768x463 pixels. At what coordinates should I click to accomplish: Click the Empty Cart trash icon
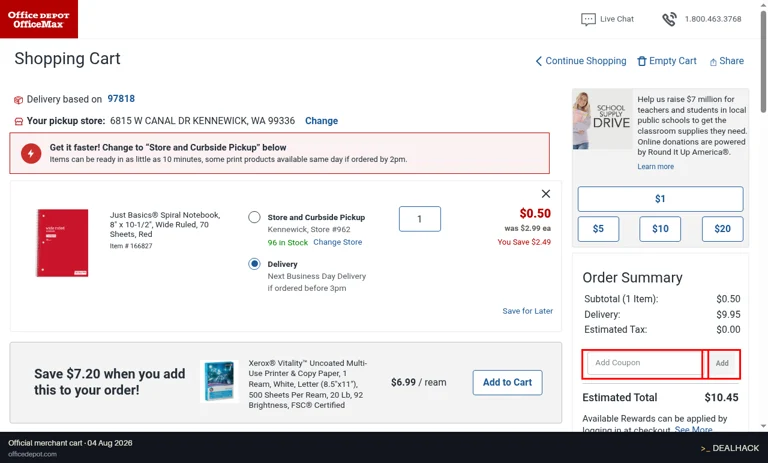(642, 61)
